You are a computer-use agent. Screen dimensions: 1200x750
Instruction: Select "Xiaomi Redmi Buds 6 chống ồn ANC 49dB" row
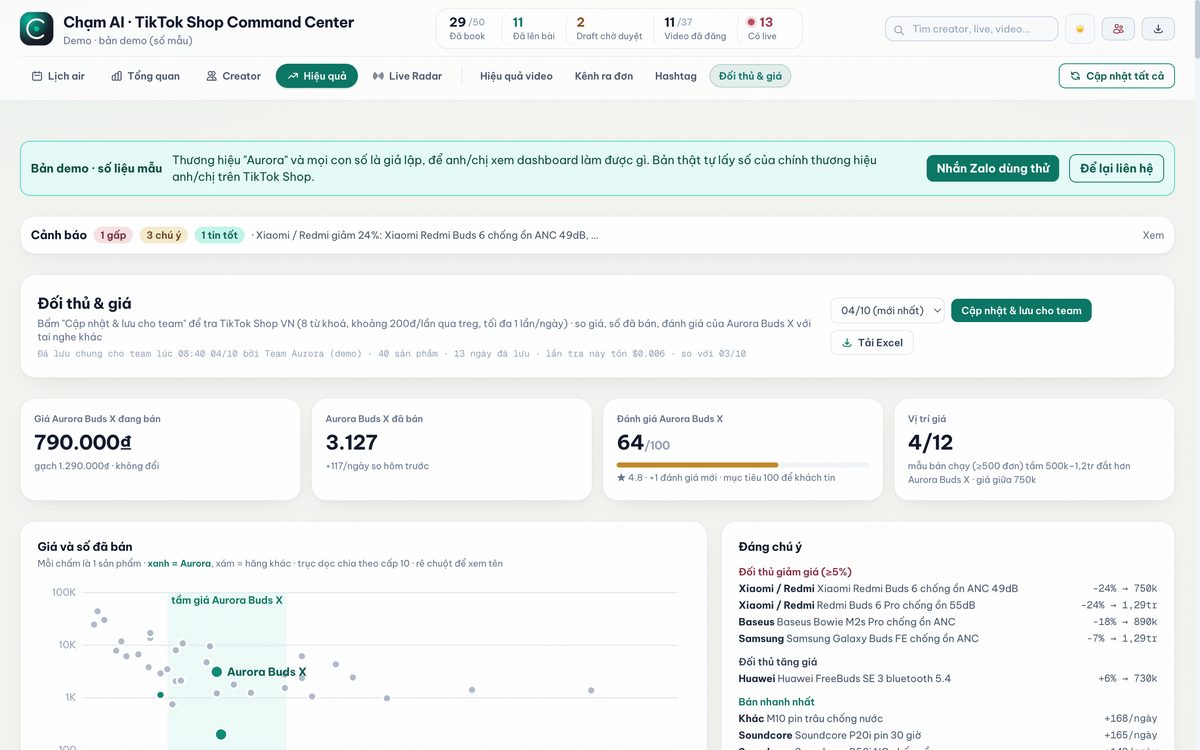pyautogui.click(x=948, y=588)
